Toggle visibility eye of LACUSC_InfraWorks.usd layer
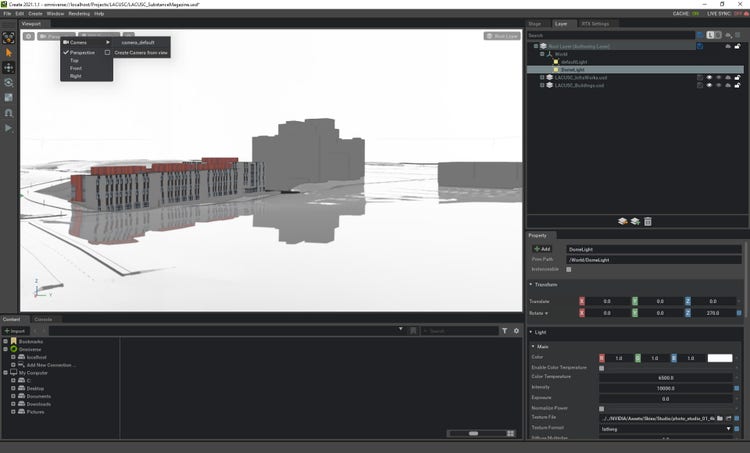The image size is (750, 453). tap(709, 77)
